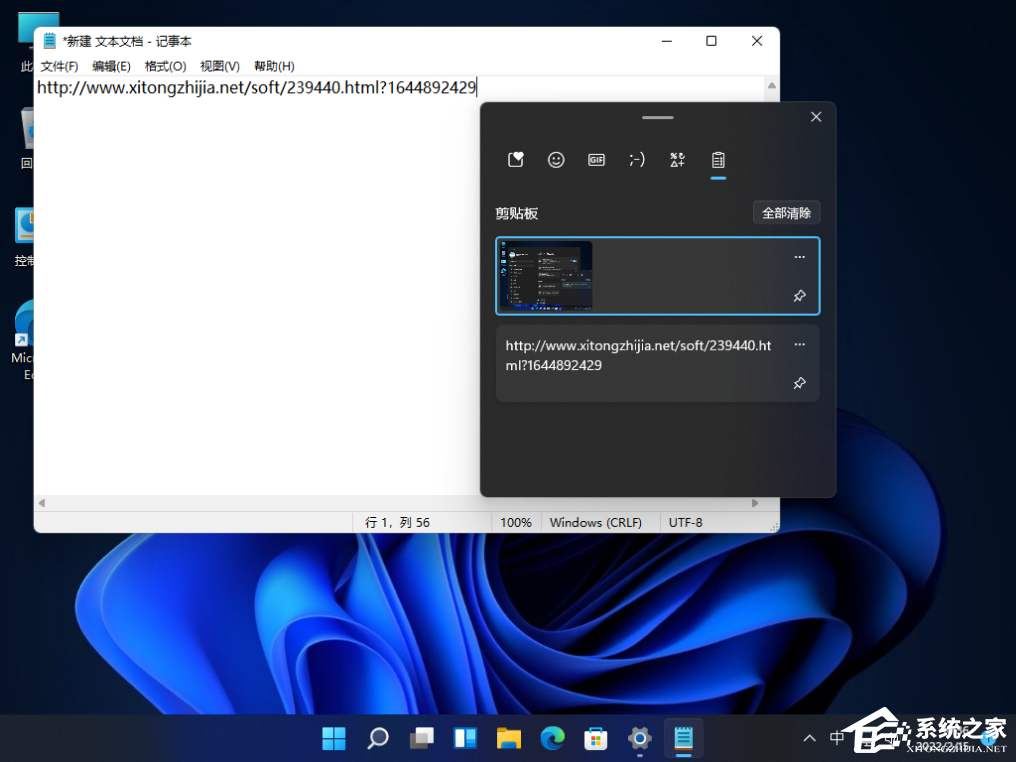Click the horizontal scrollbar right arrow
The height and width of the screenshot is (762, 1016).
[755, 503]
